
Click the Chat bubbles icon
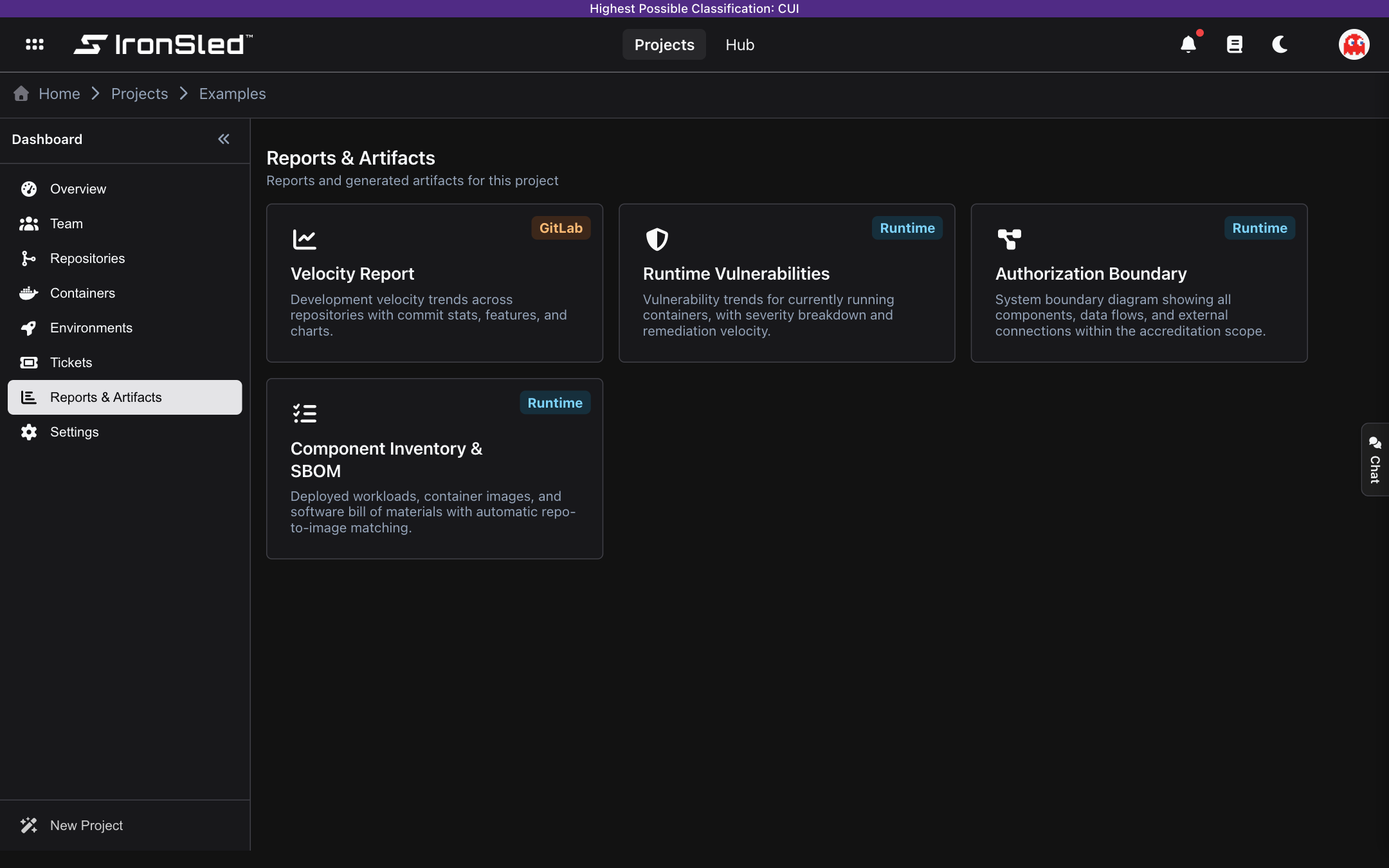1375,442
